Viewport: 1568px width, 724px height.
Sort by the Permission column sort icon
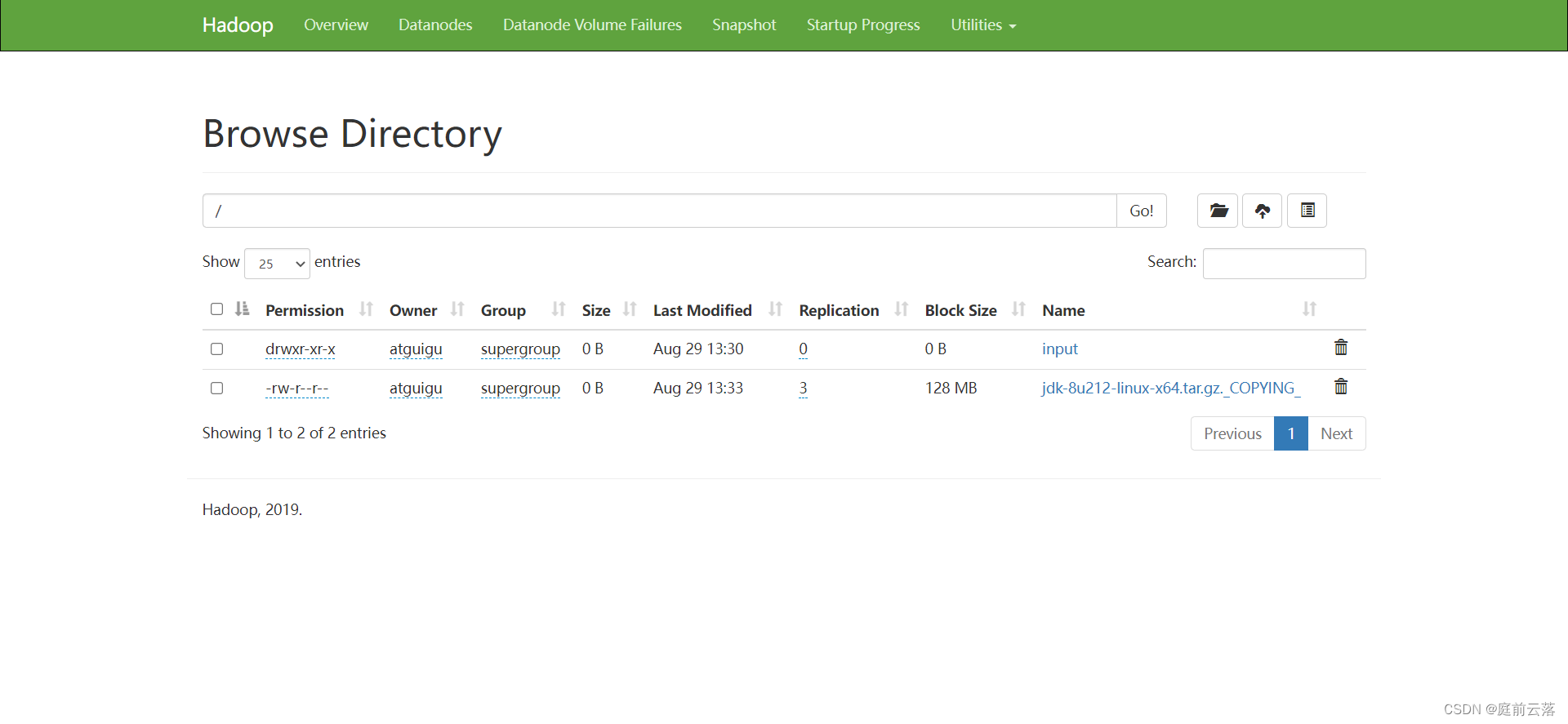[366, 309]
